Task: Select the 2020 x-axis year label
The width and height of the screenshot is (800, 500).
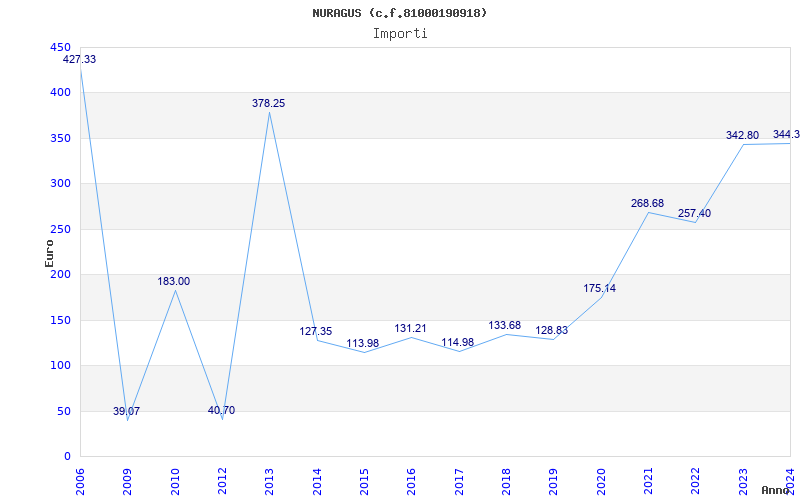Action: click(601, 482)
